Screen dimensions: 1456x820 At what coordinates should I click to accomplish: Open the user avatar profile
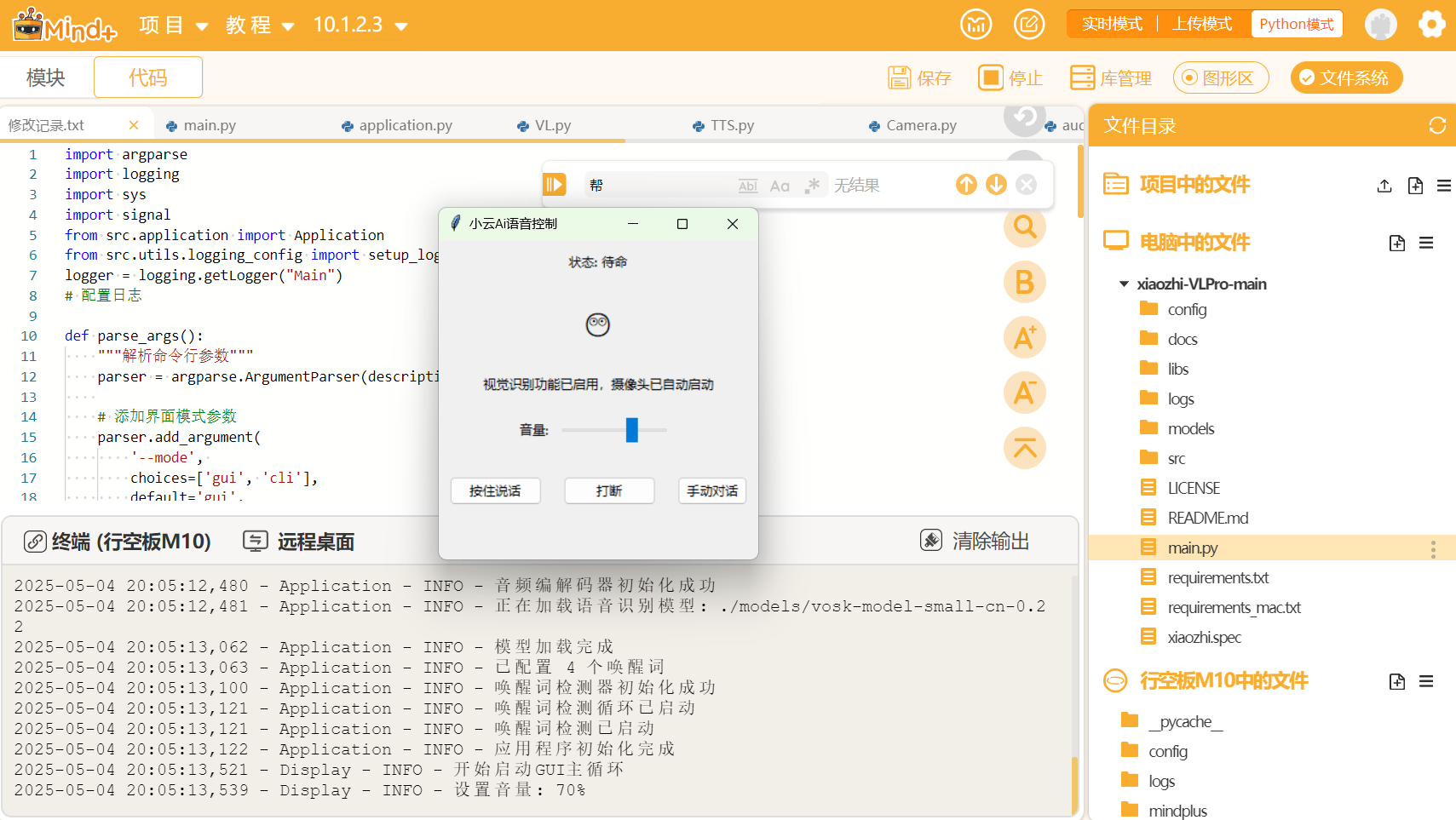point(1380,24)
